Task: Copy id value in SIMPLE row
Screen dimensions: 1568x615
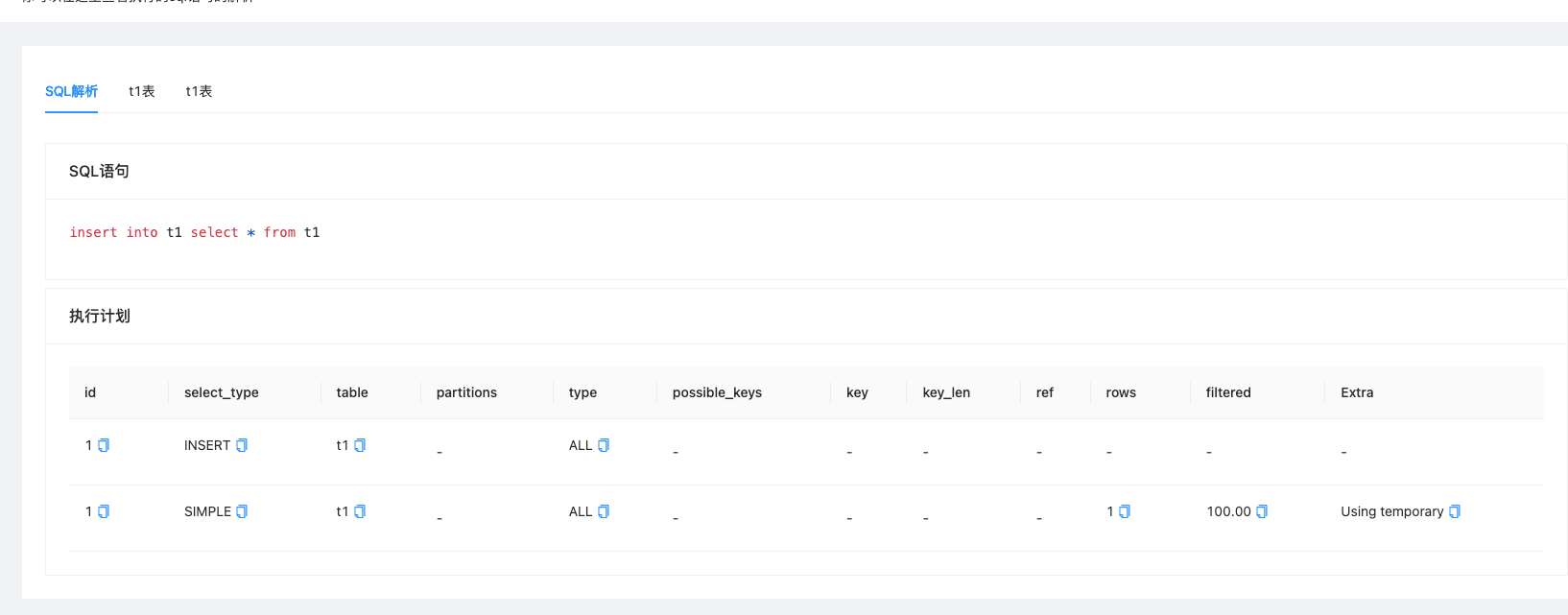Action: (104, 511)
